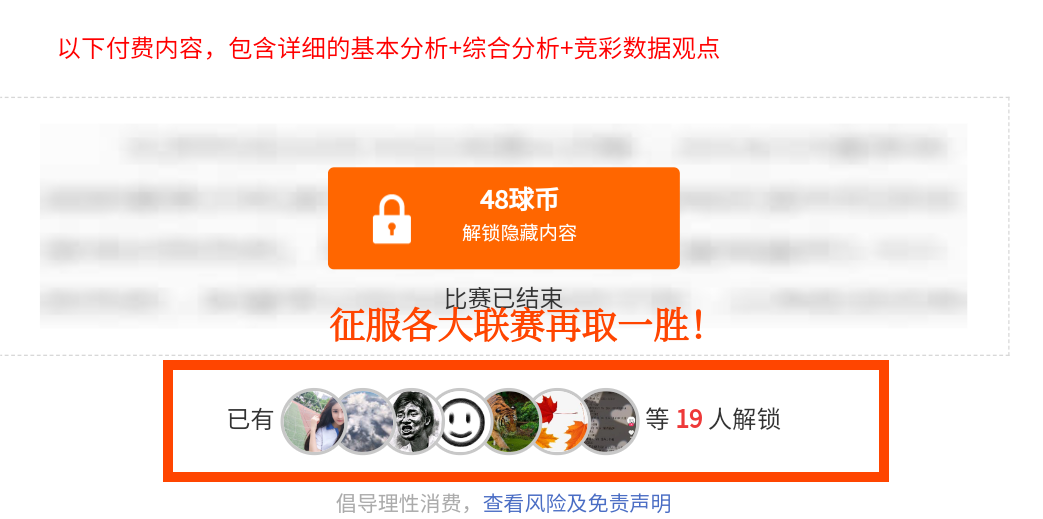Click the 比赛已结束 status text

click(504, 297)
